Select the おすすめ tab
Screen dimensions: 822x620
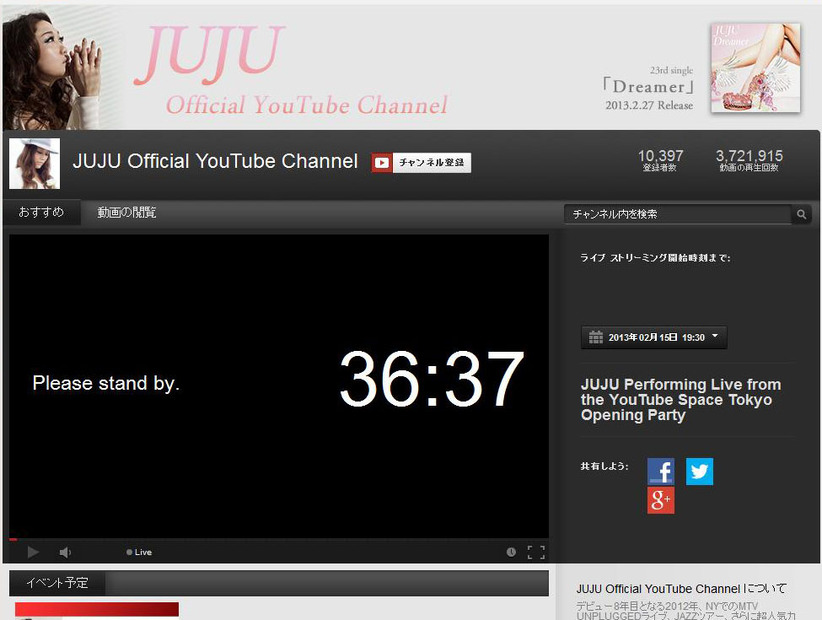pos(41,212)
